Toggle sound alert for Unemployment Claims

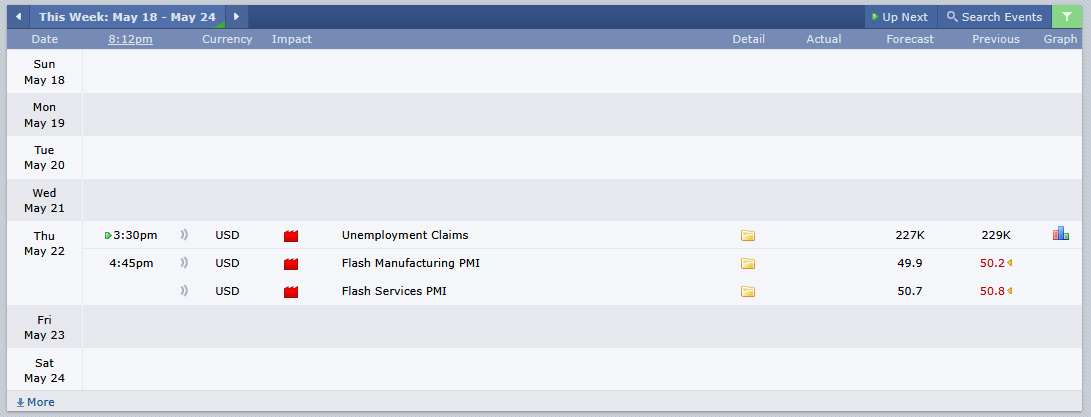coord(184,235)
